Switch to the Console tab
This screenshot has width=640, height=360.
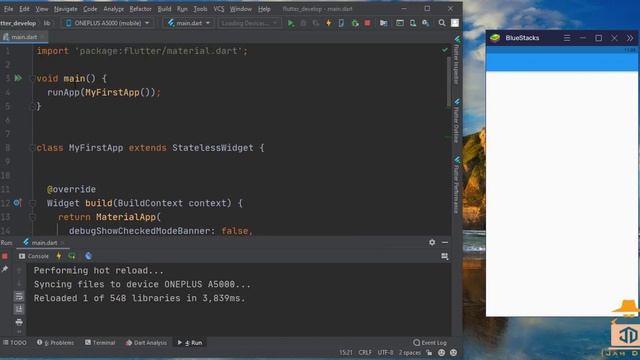(x=33, y=256)
